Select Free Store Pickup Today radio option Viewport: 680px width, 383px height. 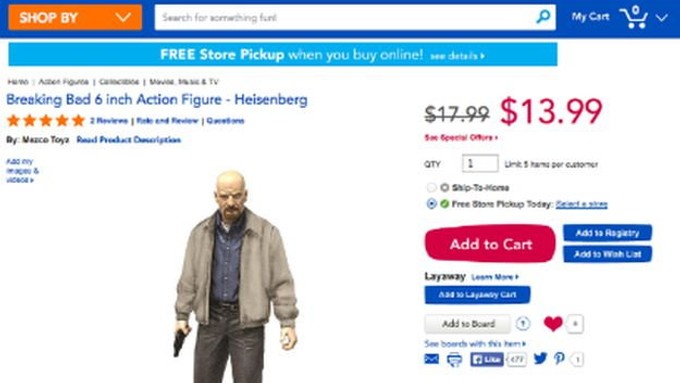(431, 203)
